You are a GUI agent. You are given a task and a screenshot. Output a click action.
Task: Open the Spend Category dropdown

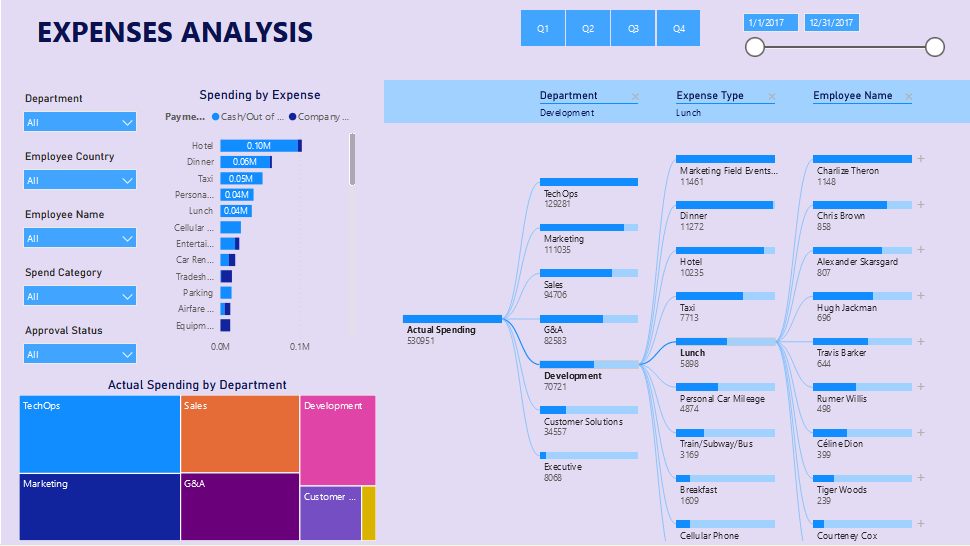point(80,296)
